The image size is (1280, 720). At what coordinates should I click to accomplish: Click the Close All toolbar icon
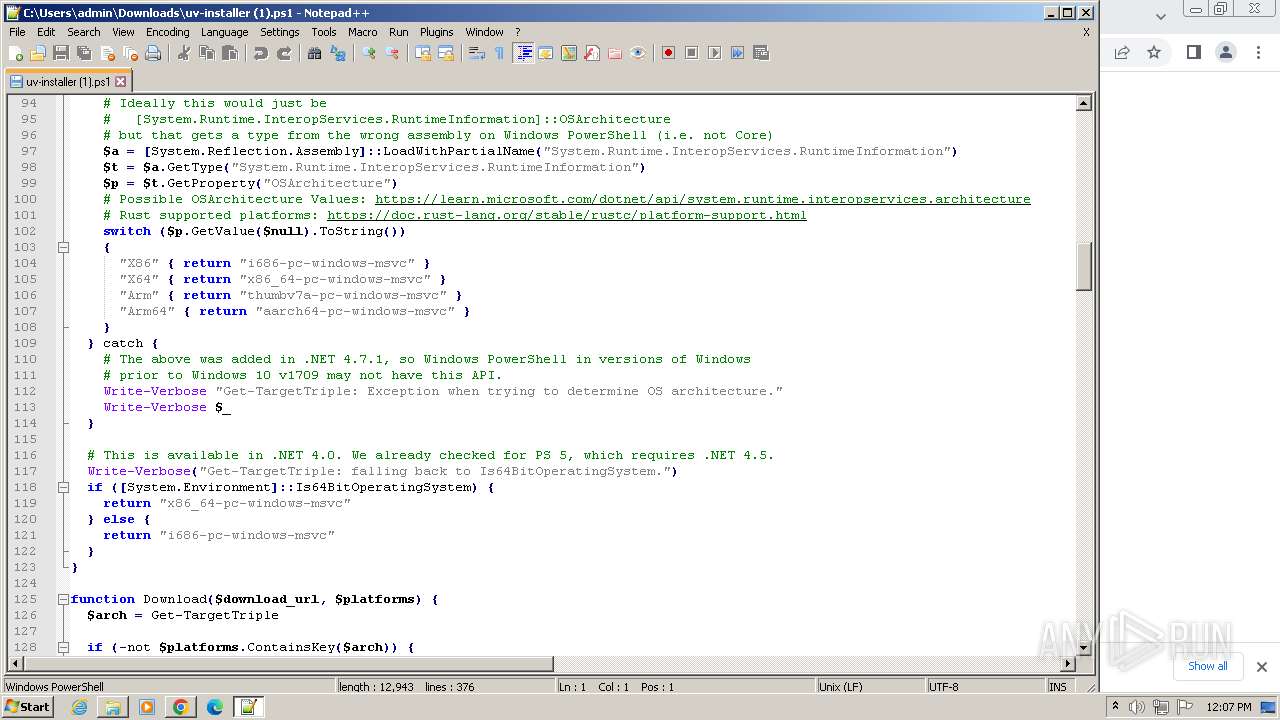click(x=130, y=53)
